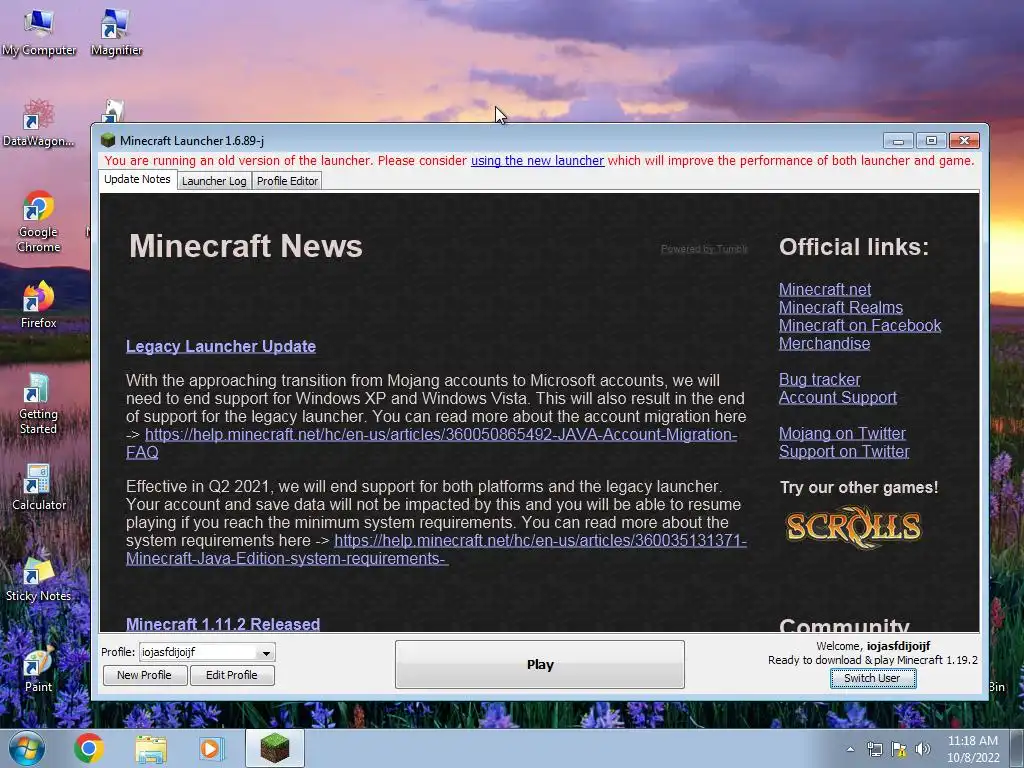
Task: Open the Profile Editor tab
Action: [x=287, y=182]
